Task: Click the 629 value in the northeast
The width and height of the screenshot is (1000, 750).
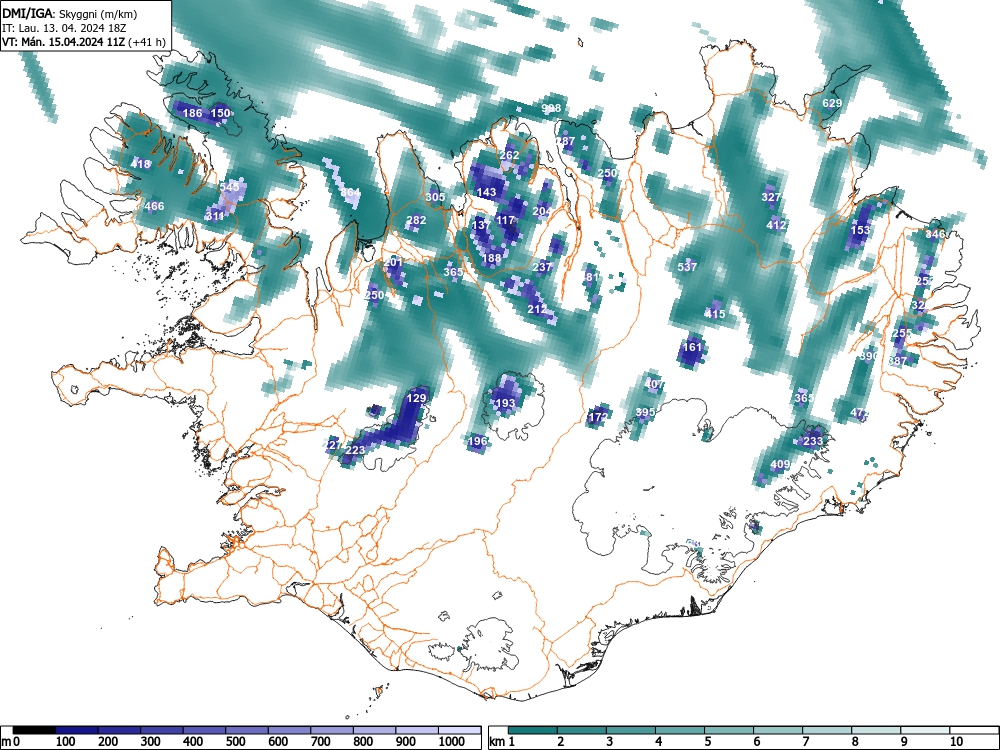Action: [x=832, y=103]
